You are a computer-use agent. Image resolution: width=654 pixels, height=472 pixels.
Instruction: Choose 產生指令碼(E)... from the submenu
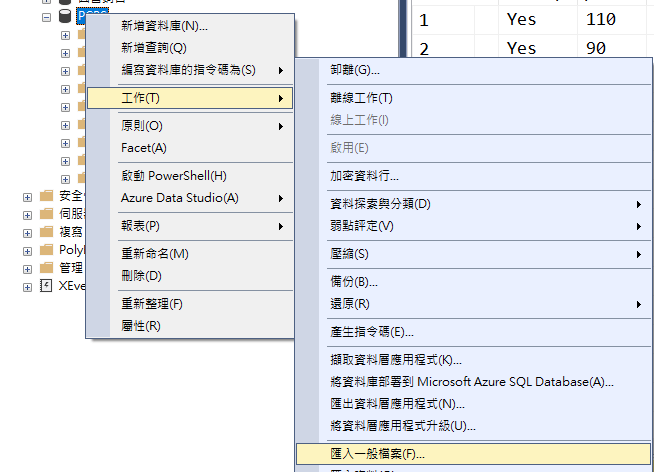(x=372, y=332)
